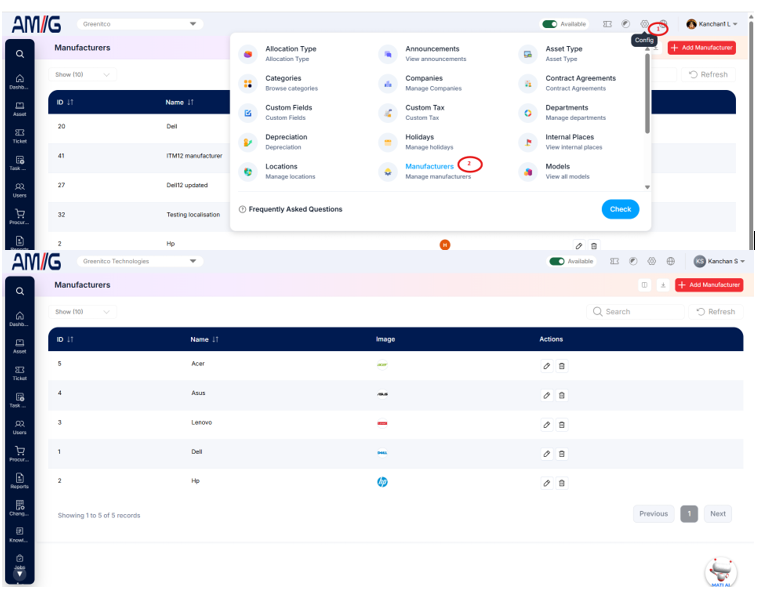Click 'ITM12 manufacturer' name cell
This screenshot has height=590, width=757.
pos(194,156)
